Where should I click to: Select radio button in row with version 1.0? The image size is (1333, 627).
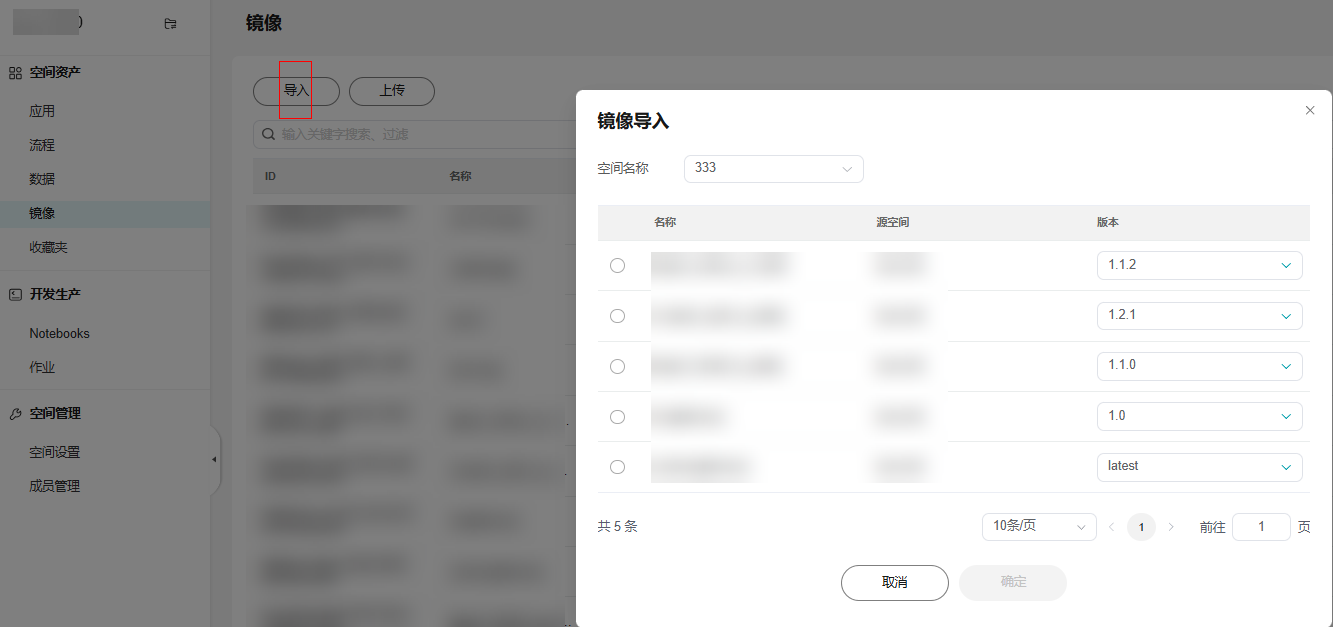[617, 416]
